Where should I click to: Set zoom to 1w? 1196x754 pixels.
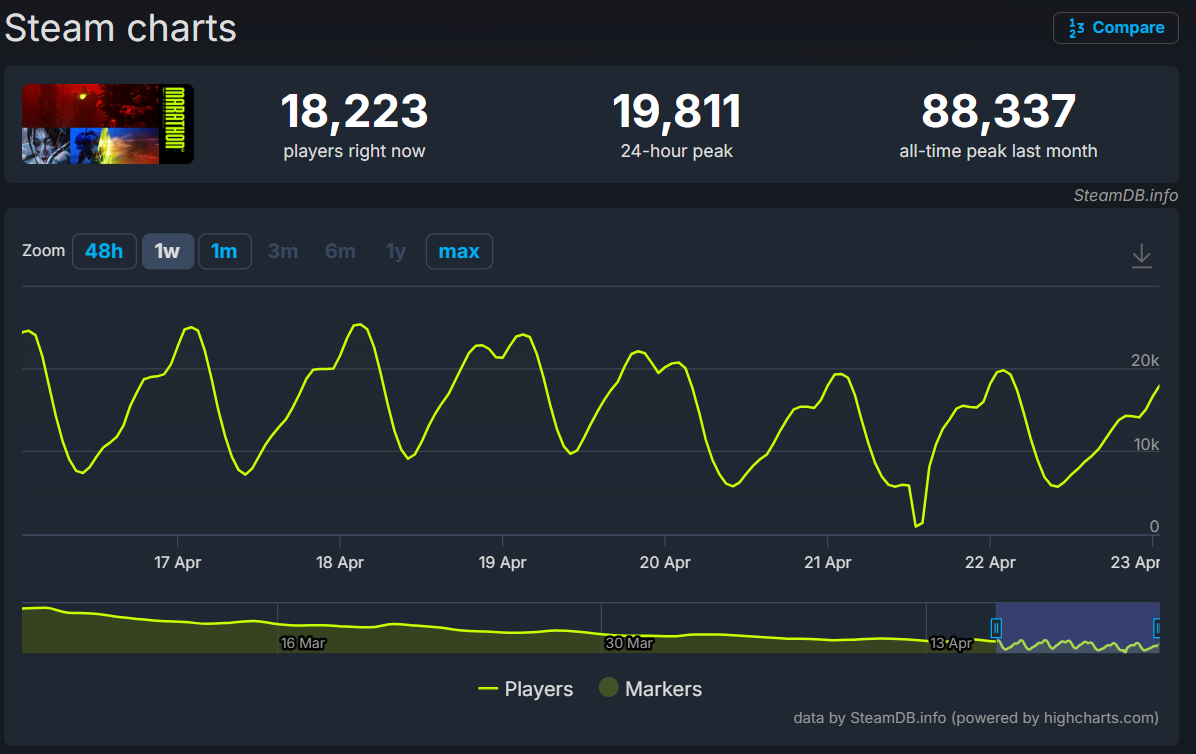[167, 252]
